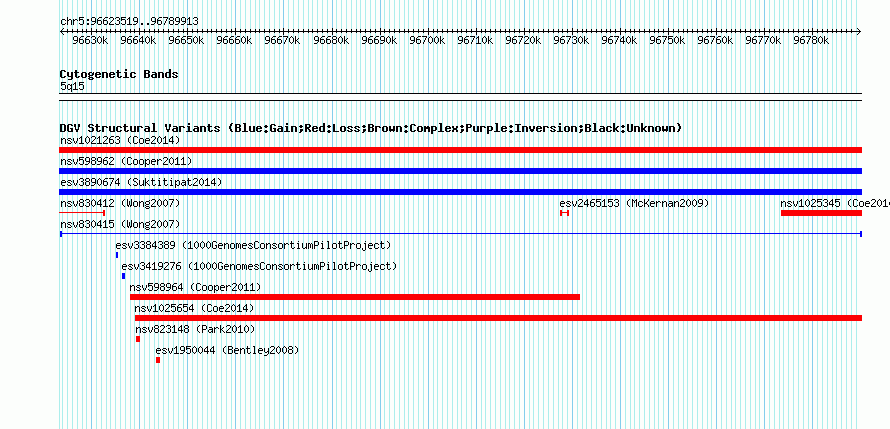Click the 96630k ruler tick label

[91, 40]
